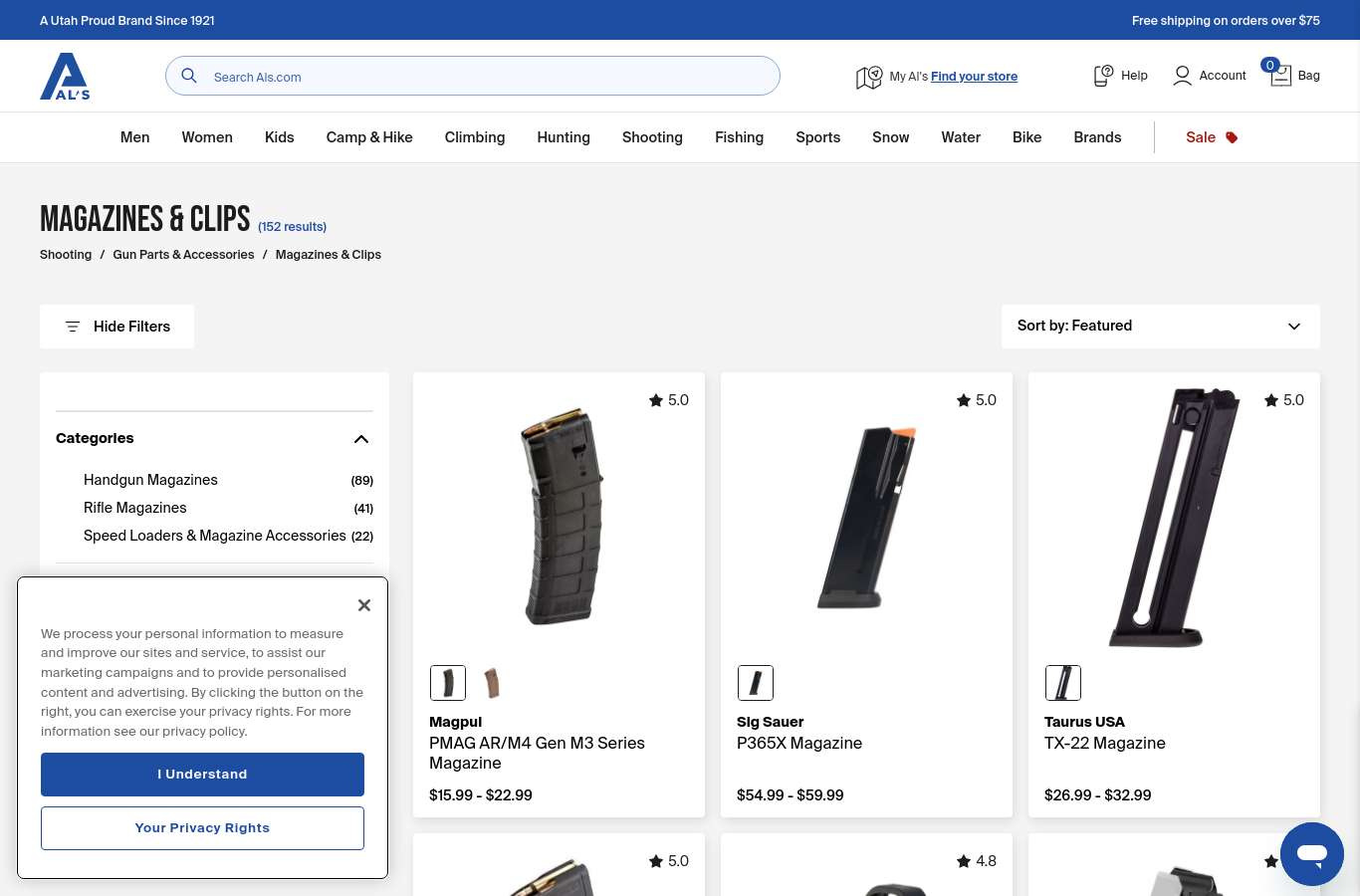Click the search magnifier icon

(189, 76)
